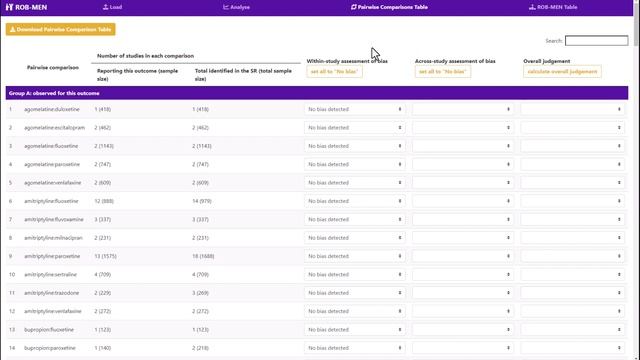Viewport: 640px width, 360px height.
Task: Open the Analyse tab
Action: coord(236,7)
